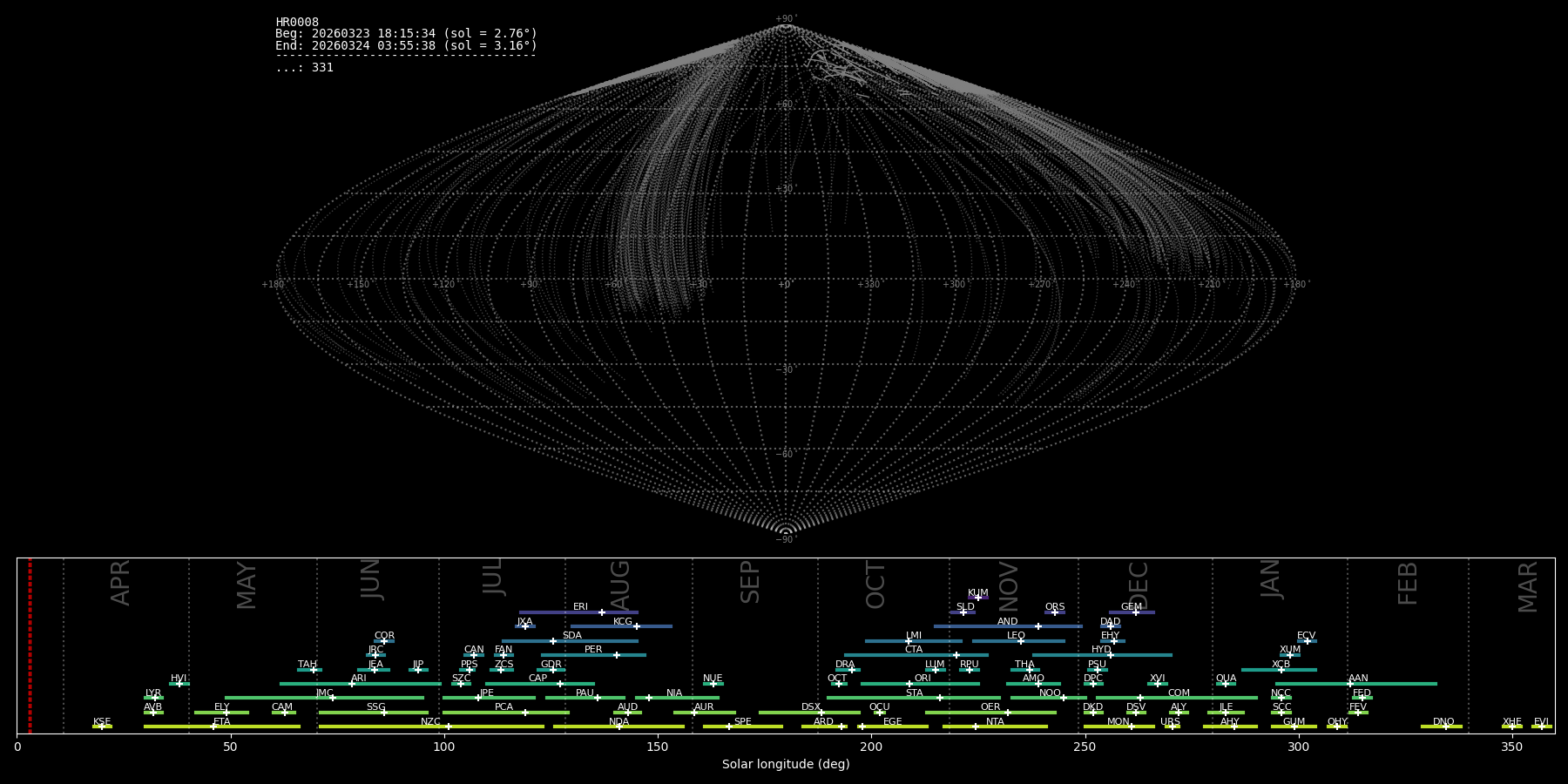Click the +90° label atop the sky map

click(786, 19)
